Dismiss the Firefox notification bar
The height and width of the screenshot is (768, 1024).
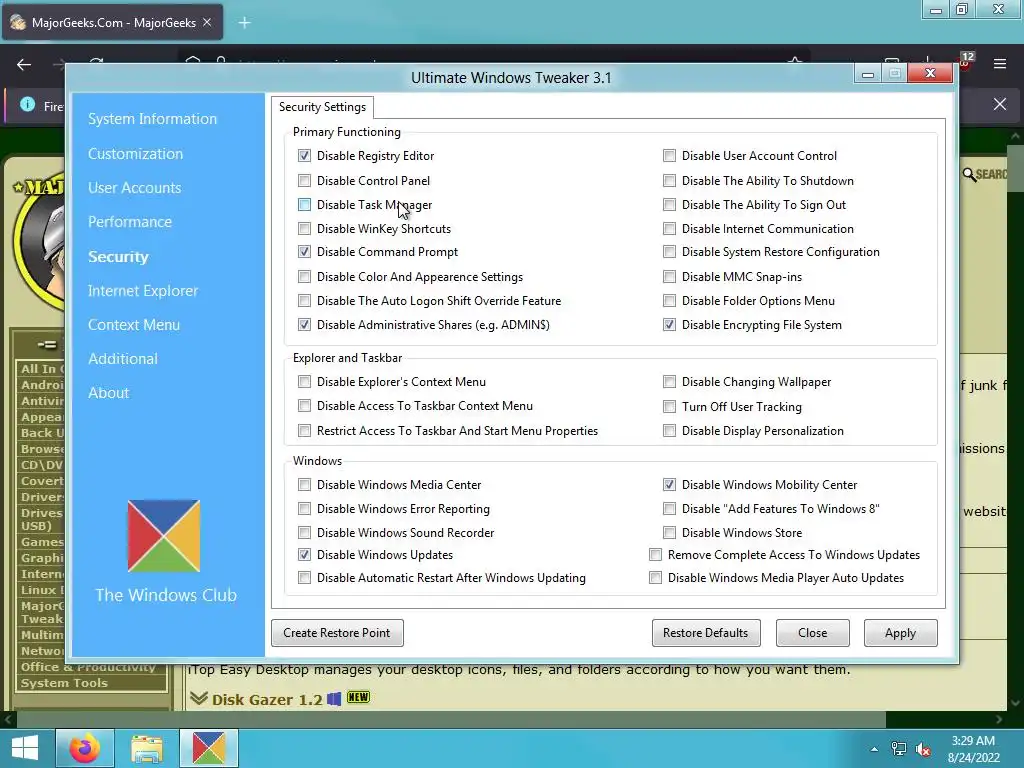[1000, 104]
